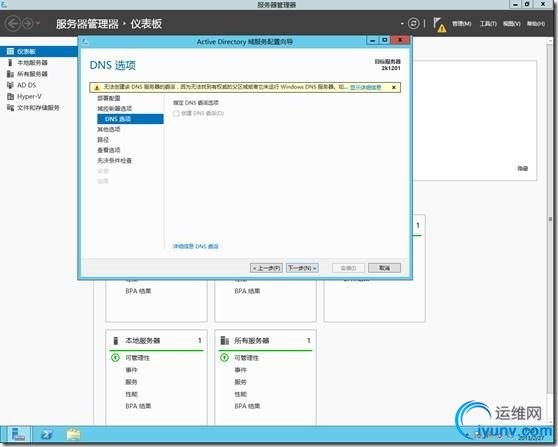The image size is (558, 447).
Task: Click the green status icon in the 所有服务器 tile
Action: click(x=224, y=357)
